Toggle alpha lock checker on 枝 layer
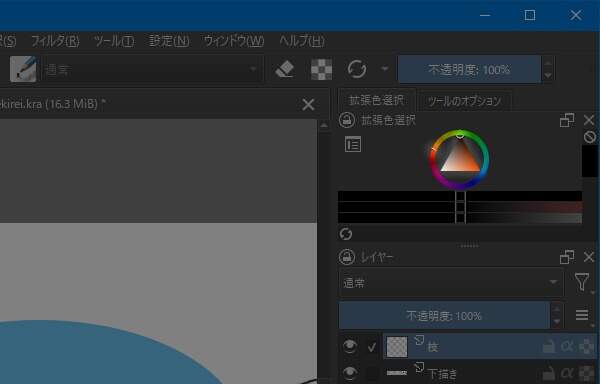This screenshot has height=384, width=600. coord(586,347)
